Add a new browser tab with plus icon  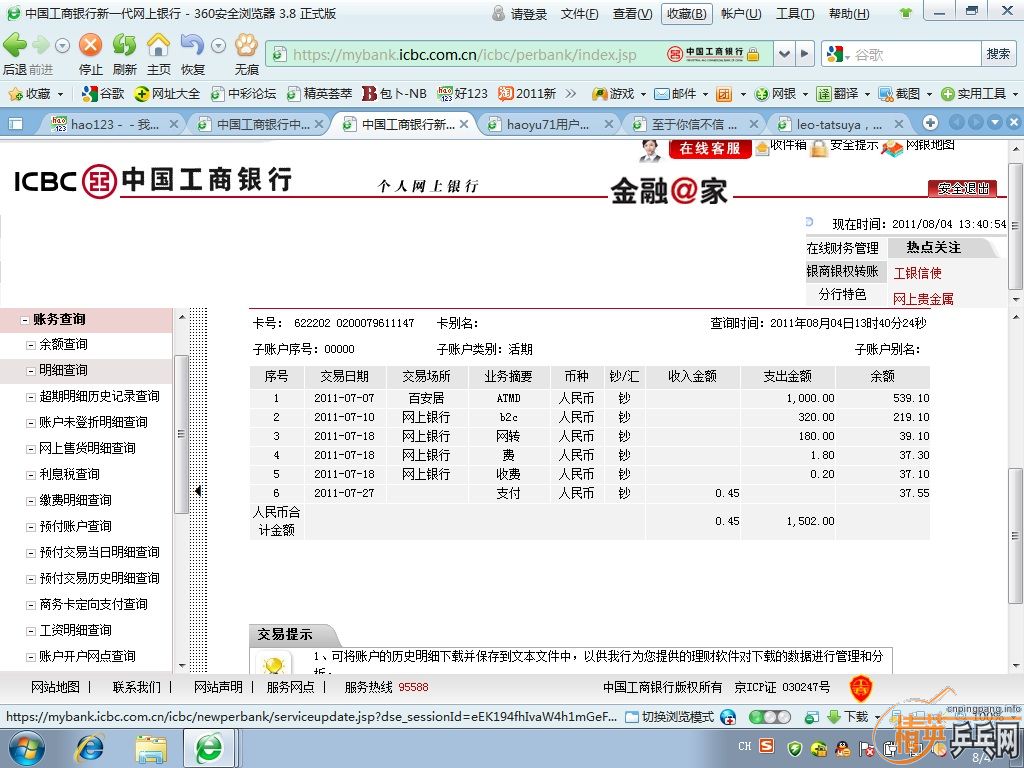(930, 123)
